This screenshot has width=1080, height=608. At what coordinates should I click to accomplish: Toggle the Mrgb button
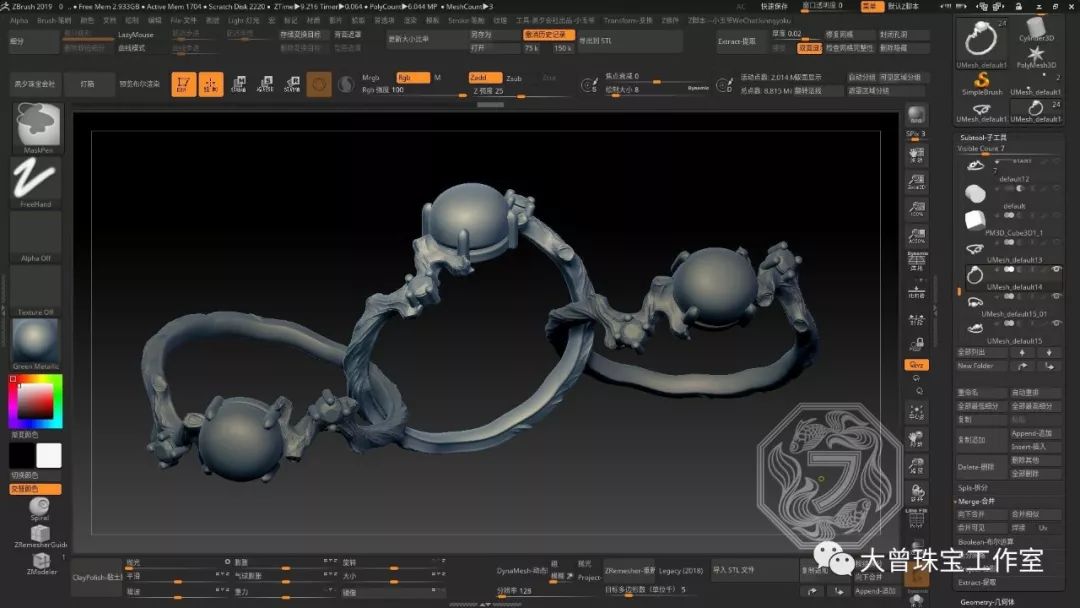[371, 78]
